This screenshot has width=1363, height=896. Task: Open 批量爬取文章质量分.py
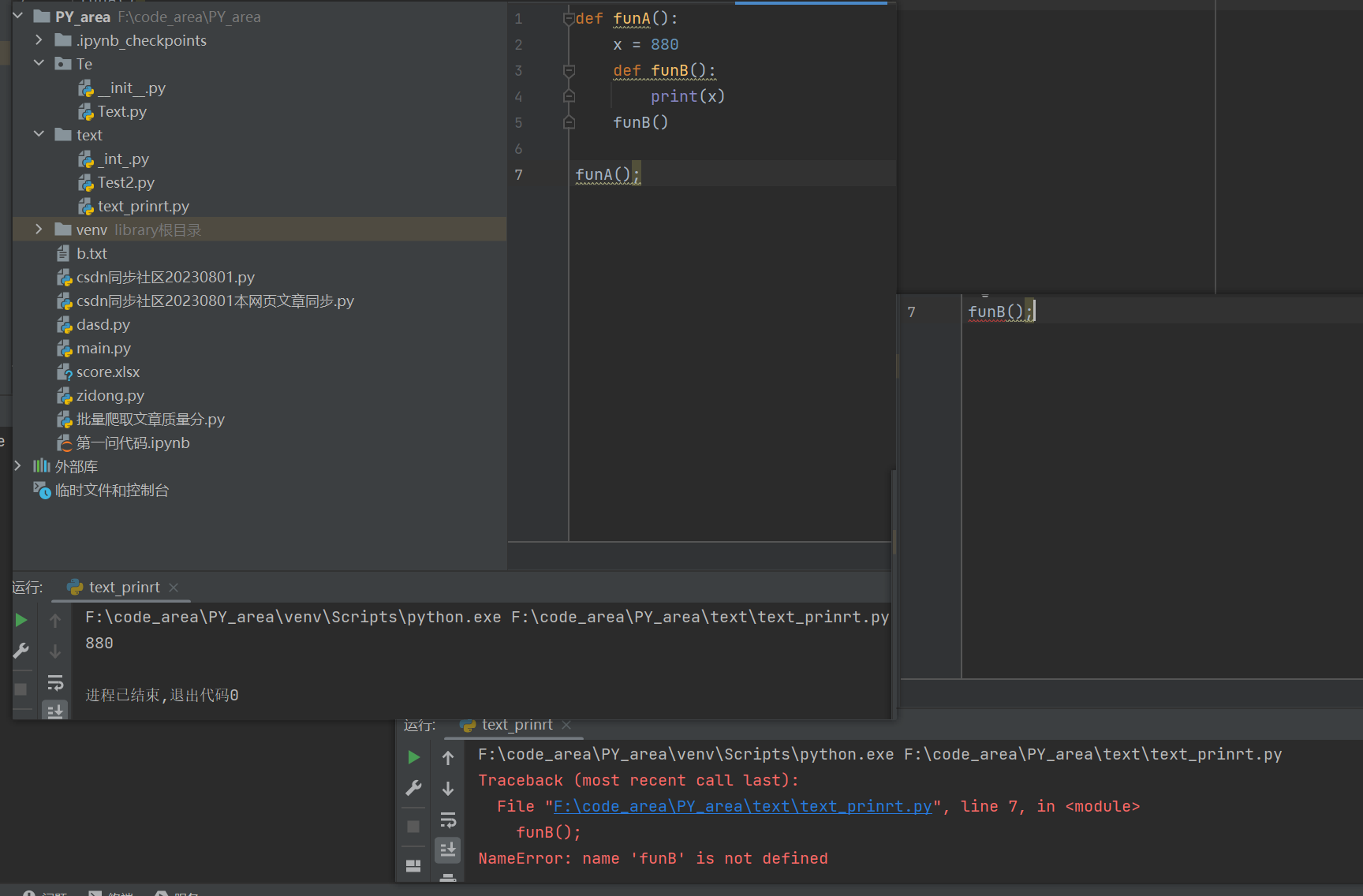point(151,419)
